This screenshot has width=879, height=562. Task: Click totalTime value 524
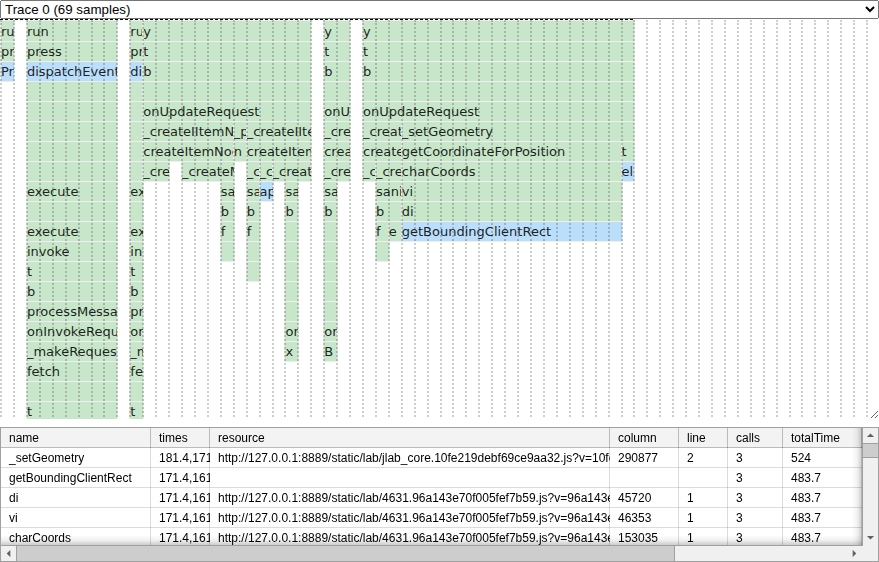822,458
